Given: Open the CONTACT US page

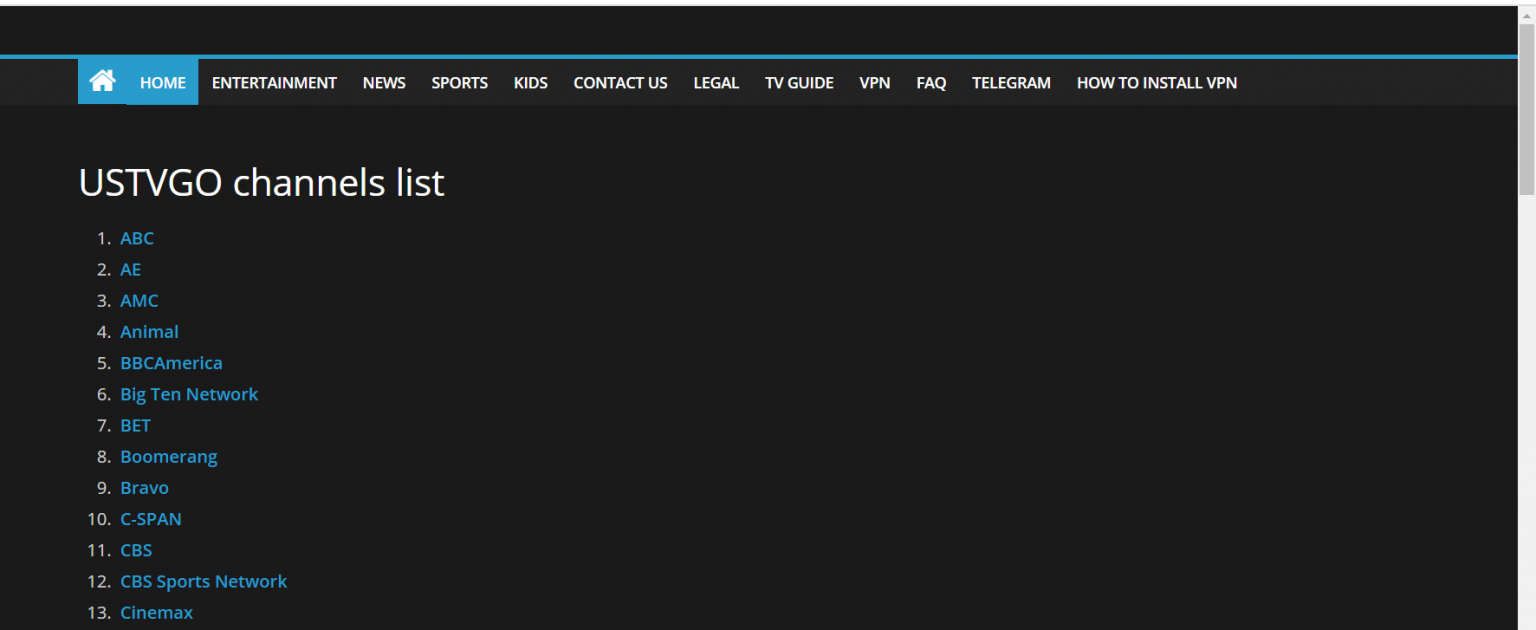Looking at the screenshot, I should click(x=620, y=82).
